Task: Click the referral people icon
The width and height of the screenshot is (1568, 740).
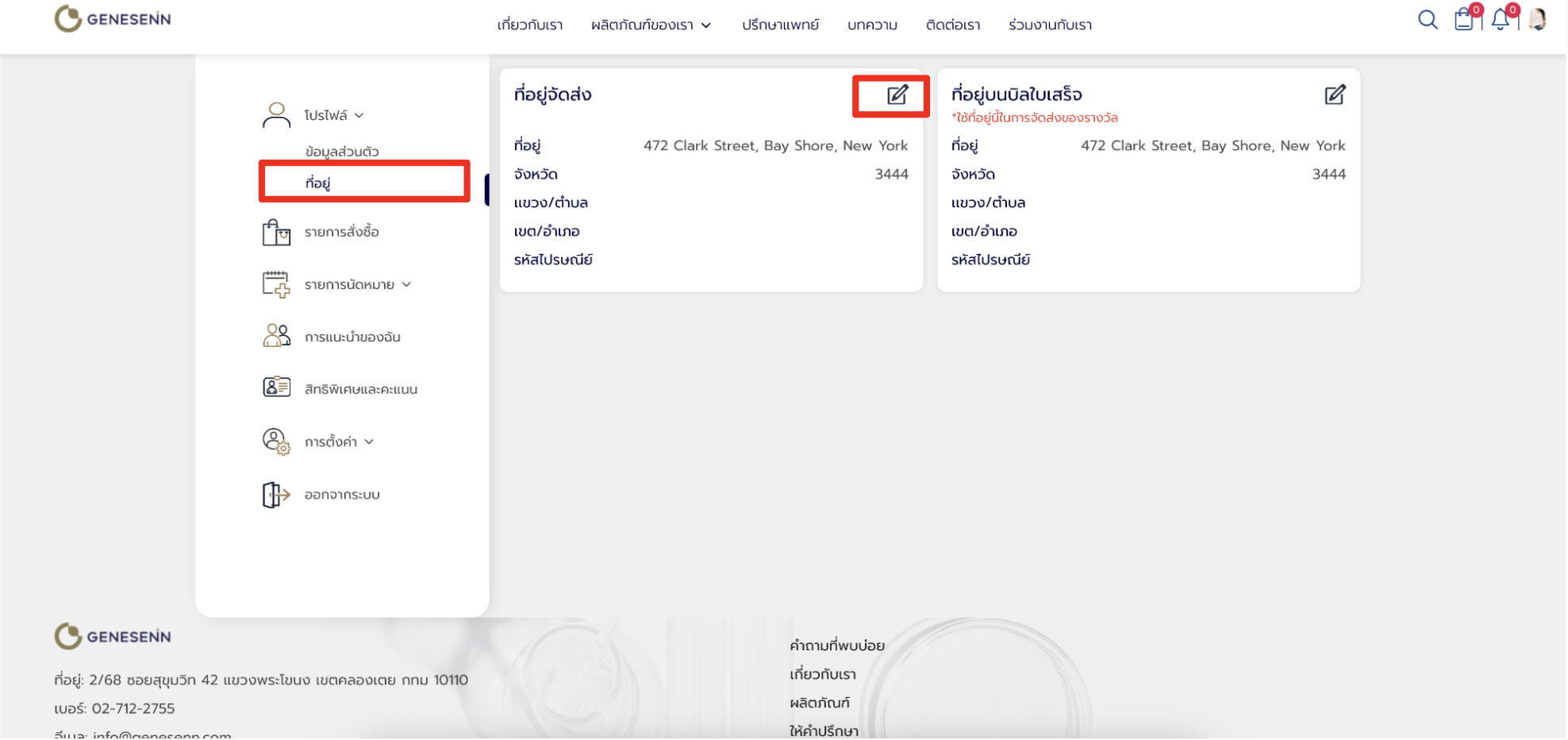Action: coord(276,337)
